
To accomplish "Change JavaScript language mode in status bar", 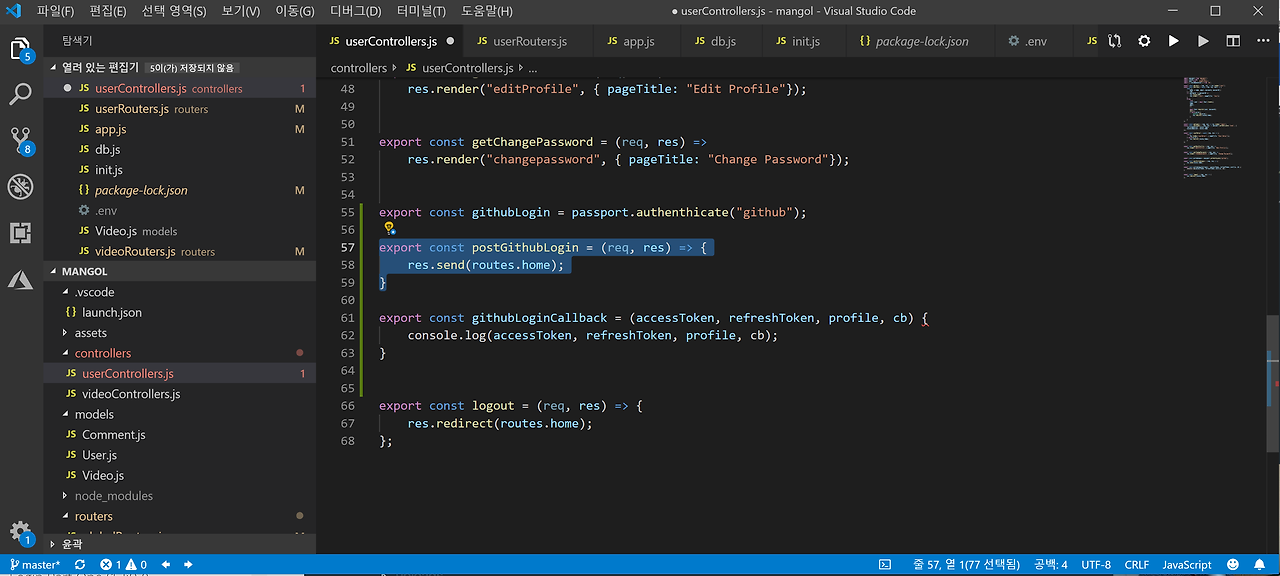I will click(x=1186, y=565).
